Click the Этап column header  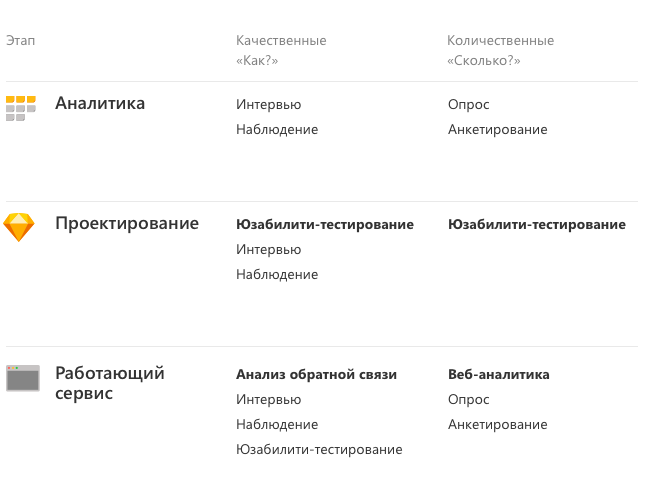pyautogui.click(x=20, y=41)
